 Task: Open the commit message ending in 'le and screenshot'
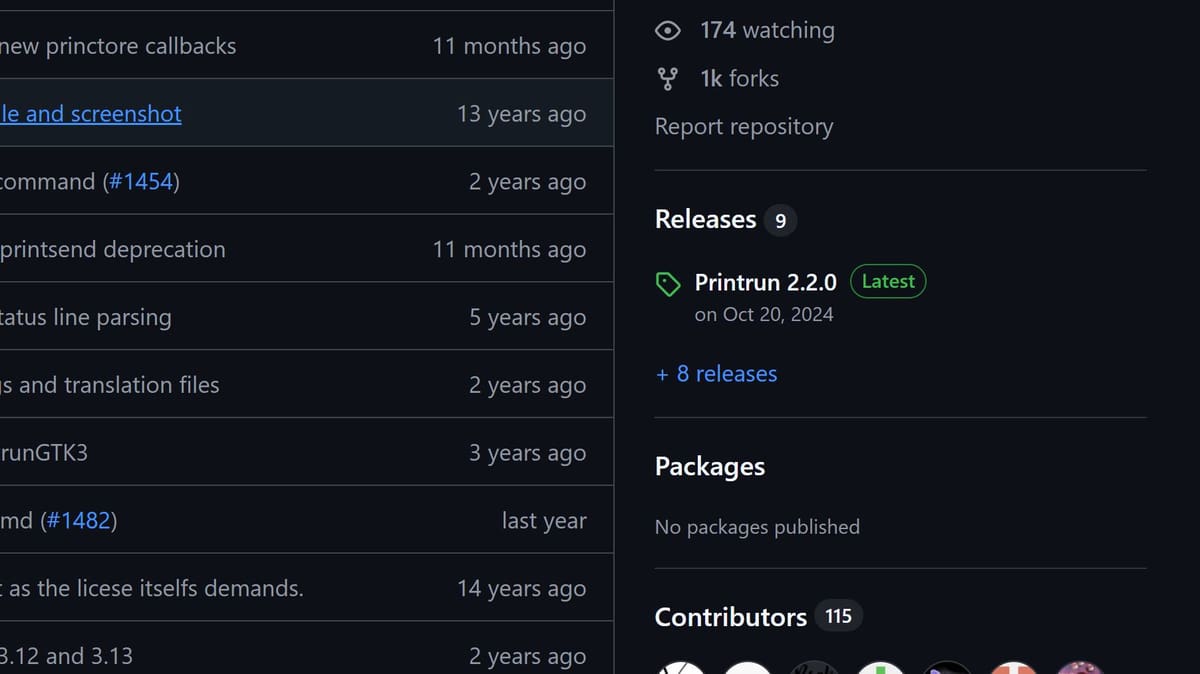(91, 114)
